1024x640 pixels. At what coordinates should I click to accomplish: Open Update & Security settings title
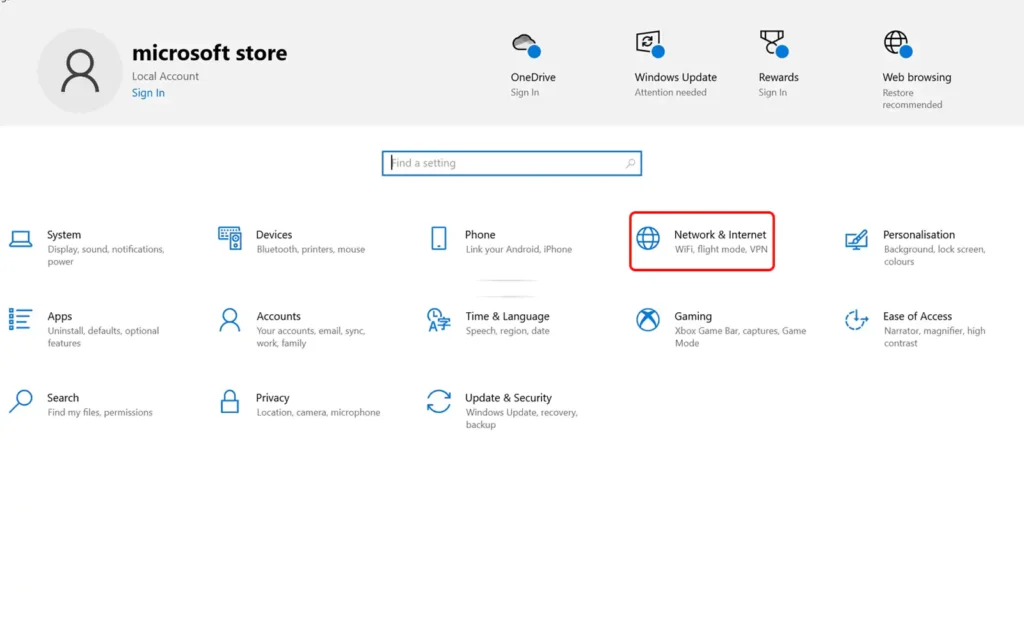[508, 398]
